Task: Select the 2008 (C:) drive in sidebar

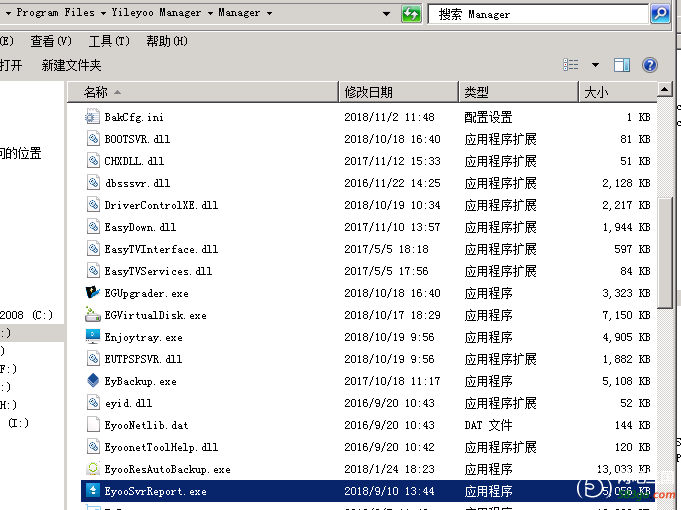Action: pyautogui.click(x=26, y=315)
